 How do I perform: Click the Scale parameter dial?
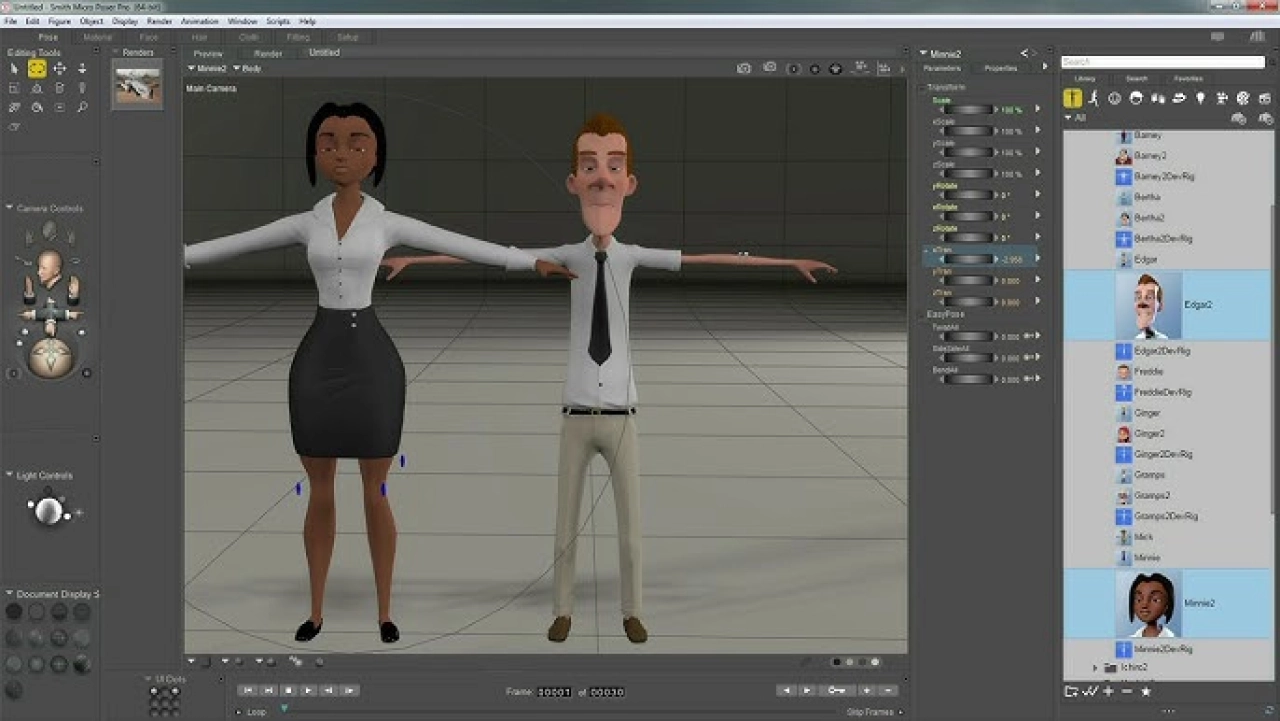pos(967,110)
